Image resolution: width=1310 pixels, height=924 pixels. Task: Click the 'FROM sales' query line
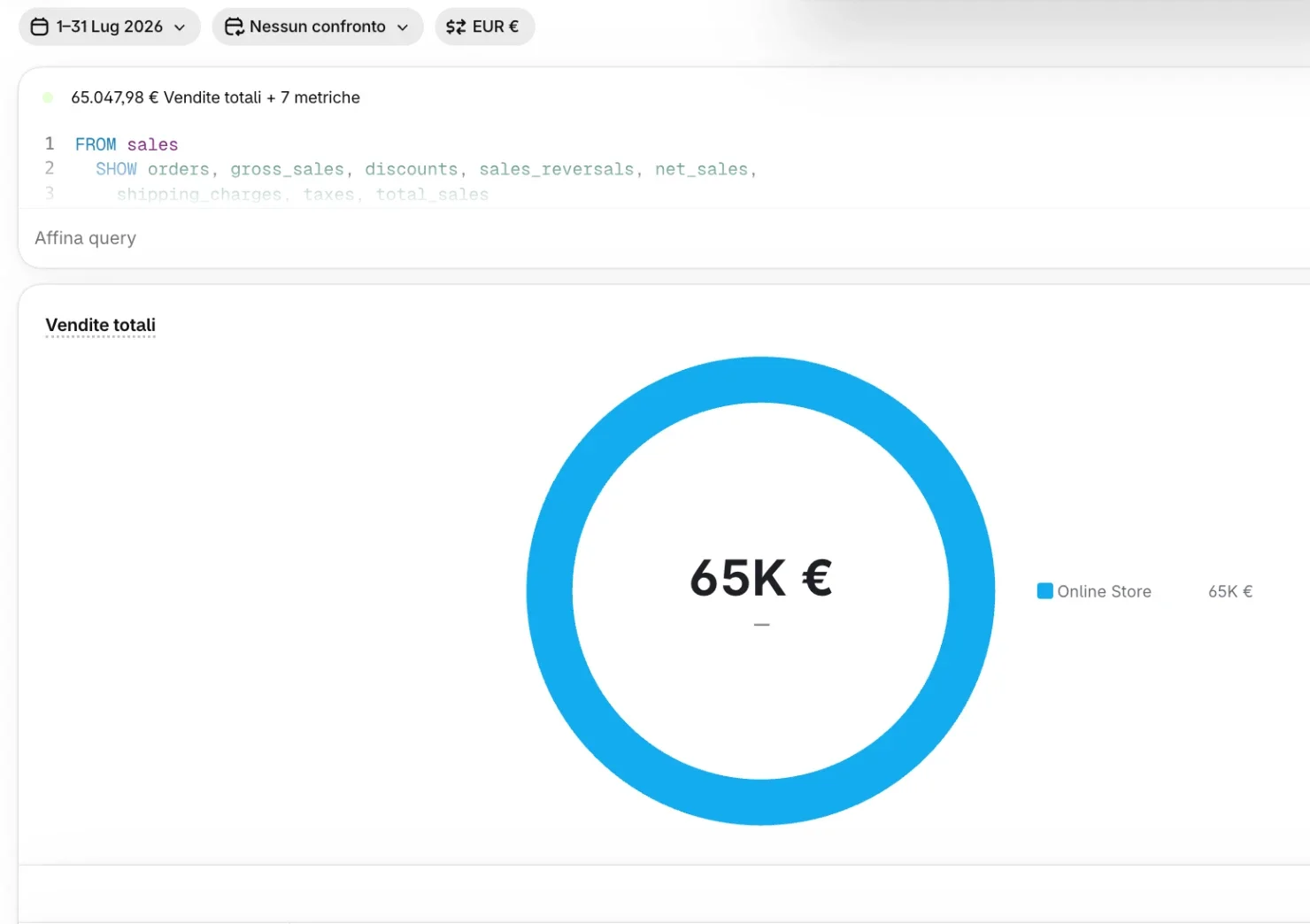[x=127, y=144]
